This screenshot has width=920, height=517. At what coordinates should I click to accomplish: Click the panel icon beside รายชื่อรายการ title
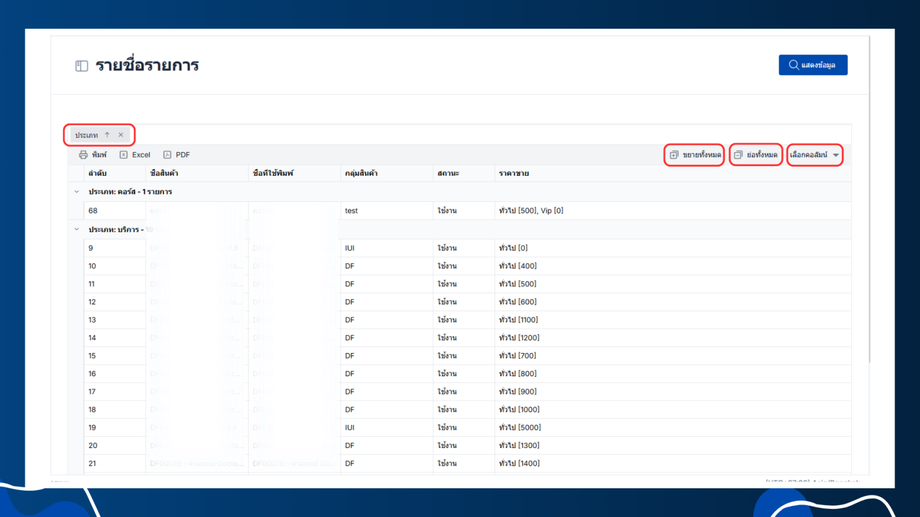pyautogui.click(x=82, y=66)
